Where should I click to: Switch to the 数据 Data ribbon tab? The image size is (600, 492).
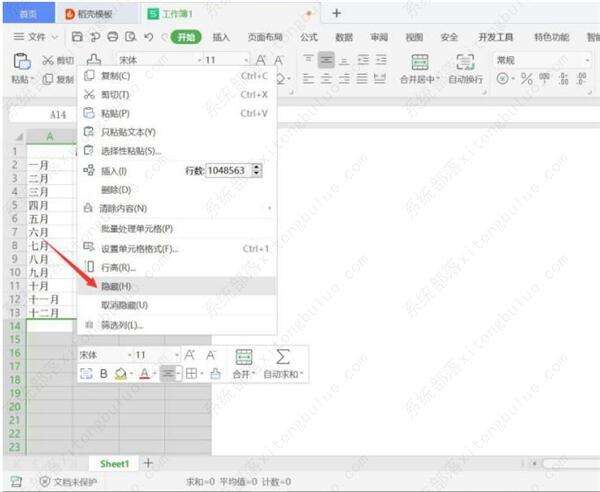[x=344, y=37]
